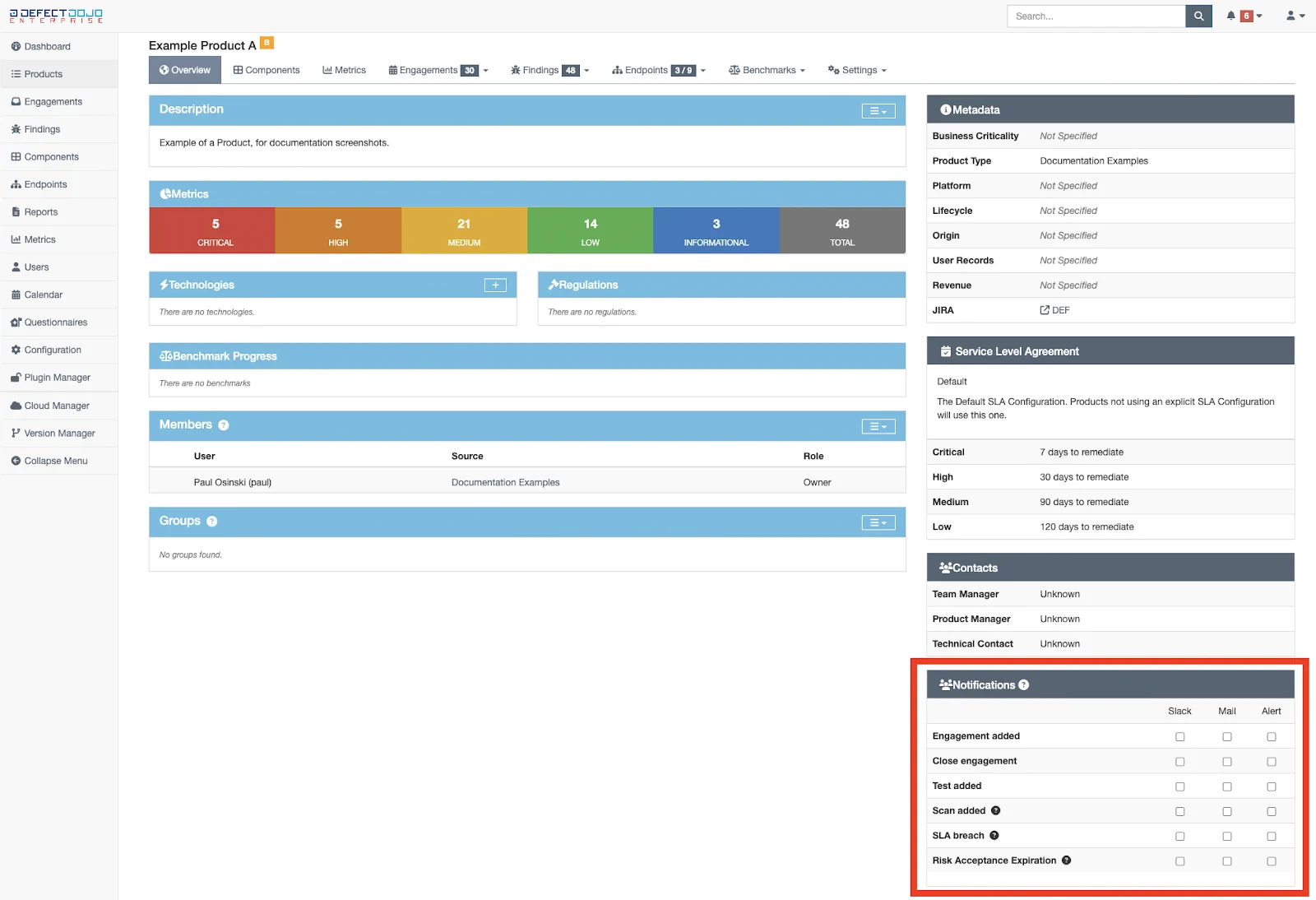Viewport: 1316px width, 900px height.
Task: Enable Slack notification for Engagement added
Action: [1179, 737]
